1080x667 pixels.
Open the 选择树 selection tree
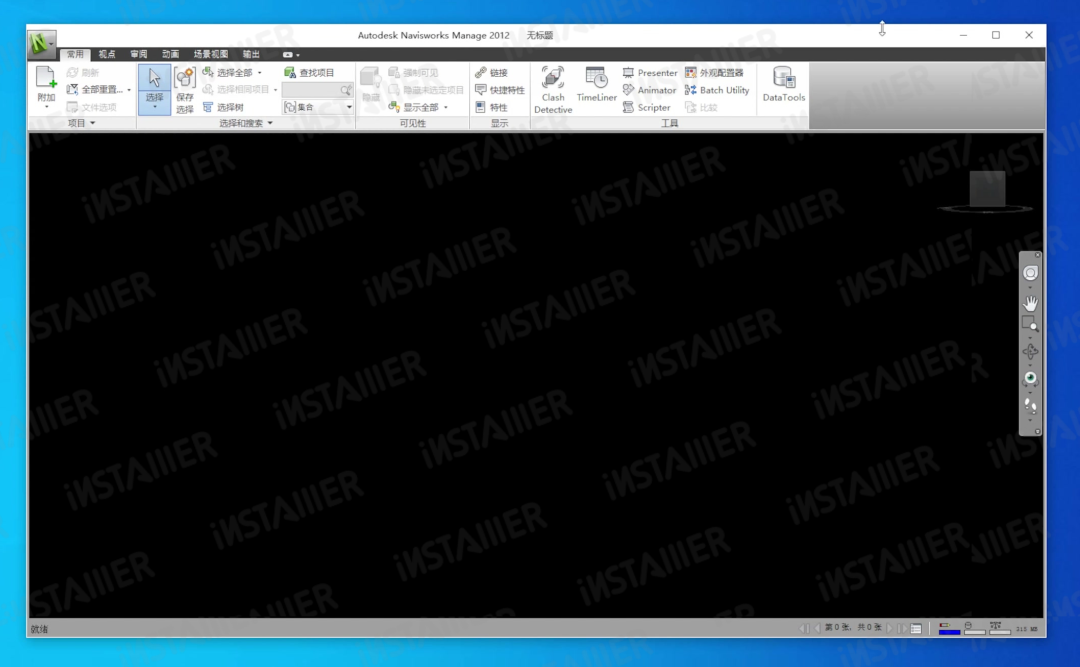click(224, 107)
